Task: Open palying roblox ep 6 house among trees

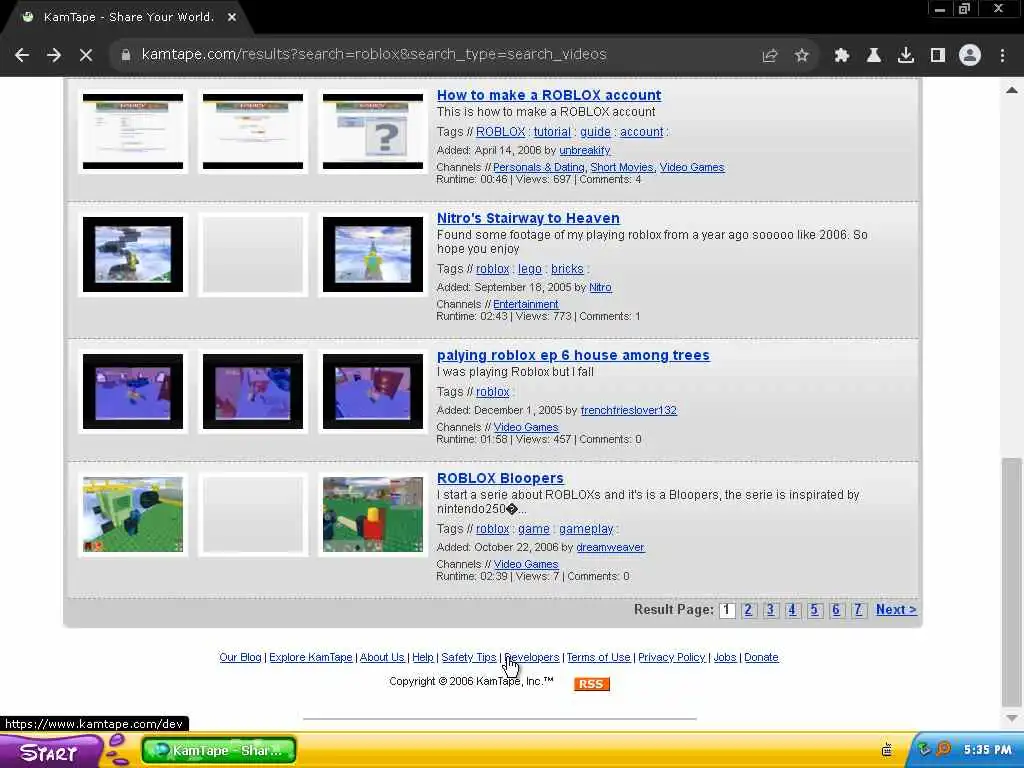Action: pyautogui.click(x=573, y=355)
